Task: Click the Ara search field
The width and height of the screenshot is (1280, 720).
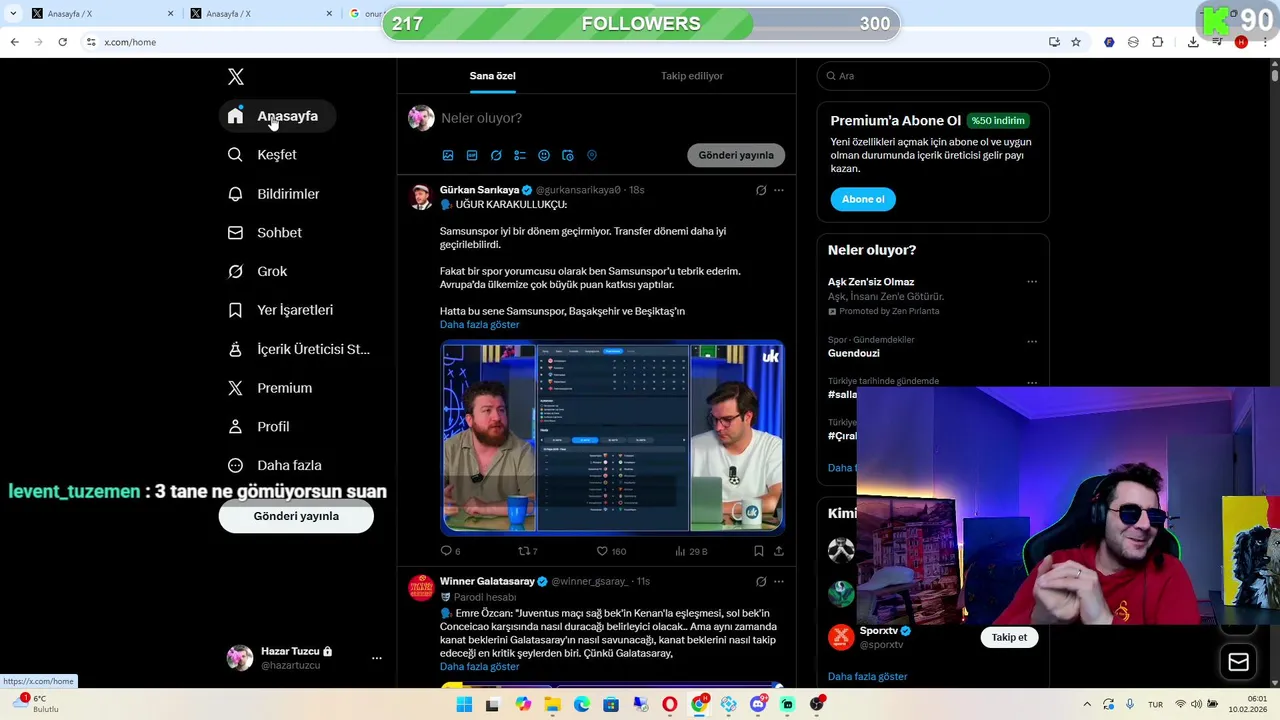Action: pos(933,76)
